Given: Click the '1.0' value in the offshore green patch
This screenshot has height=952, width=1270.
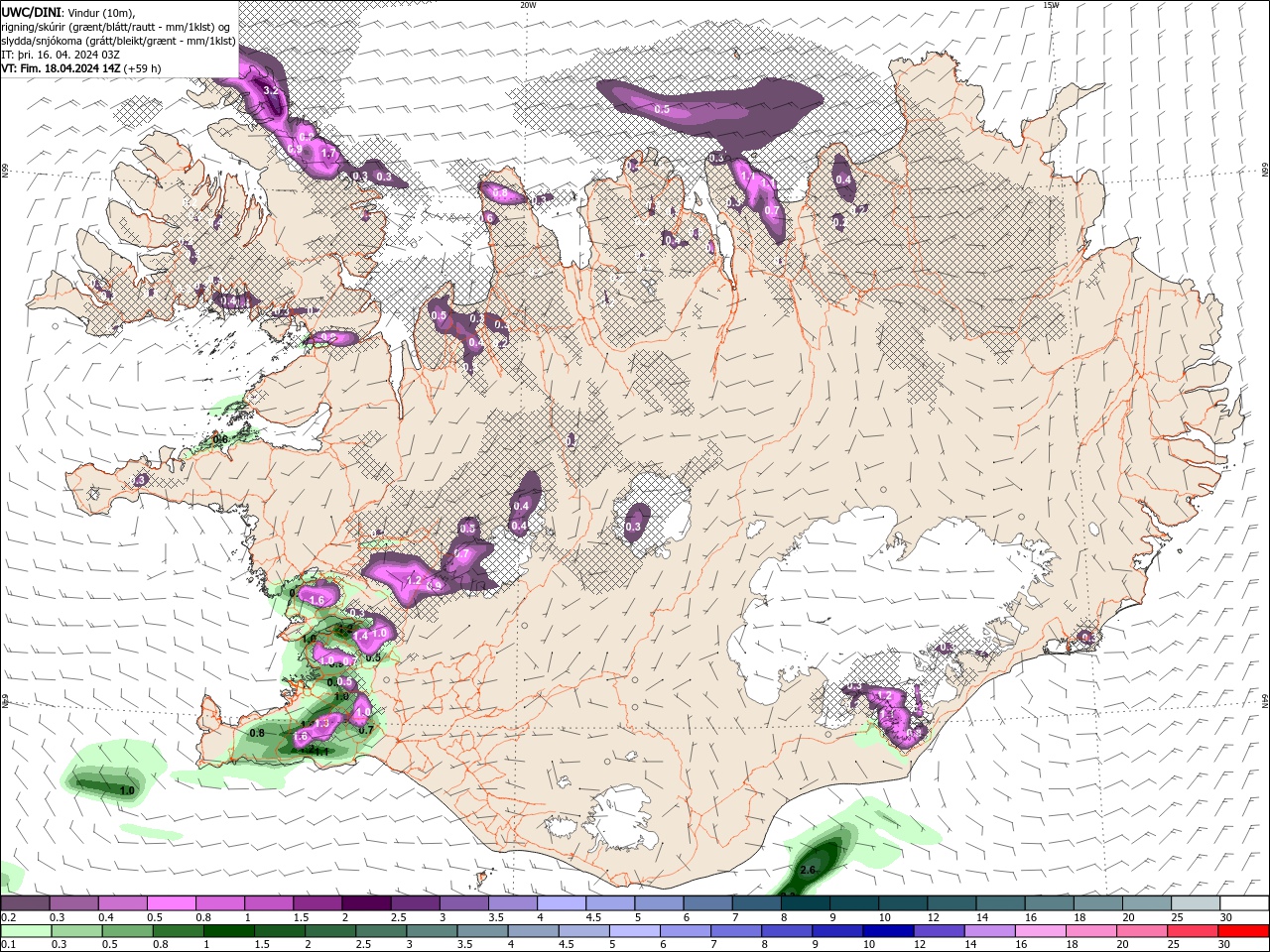Looking at the screenshot, I should tap(127, 790).
